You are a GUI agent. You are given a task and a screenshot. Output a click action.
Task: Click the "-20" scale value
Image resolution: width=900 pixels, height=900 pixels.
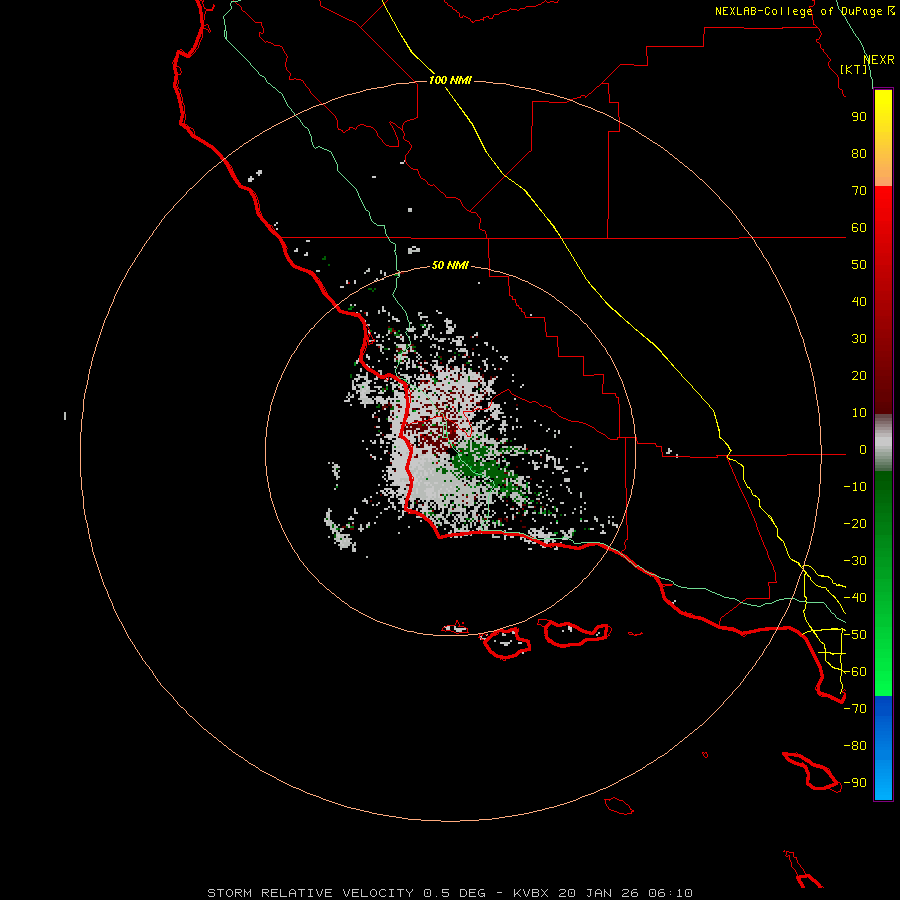(x=855, y=524)
